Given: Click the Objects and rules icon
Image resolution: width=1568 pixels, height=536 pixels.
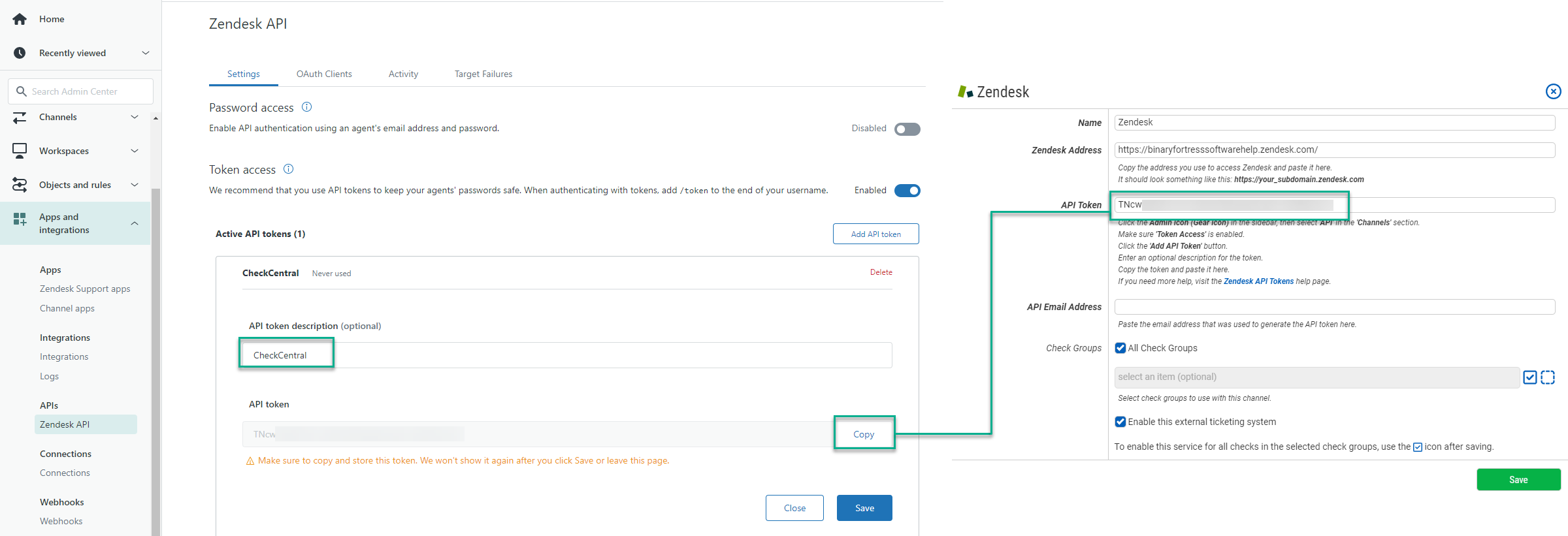Looking at the screenshot, I should [x=20, y=185].
